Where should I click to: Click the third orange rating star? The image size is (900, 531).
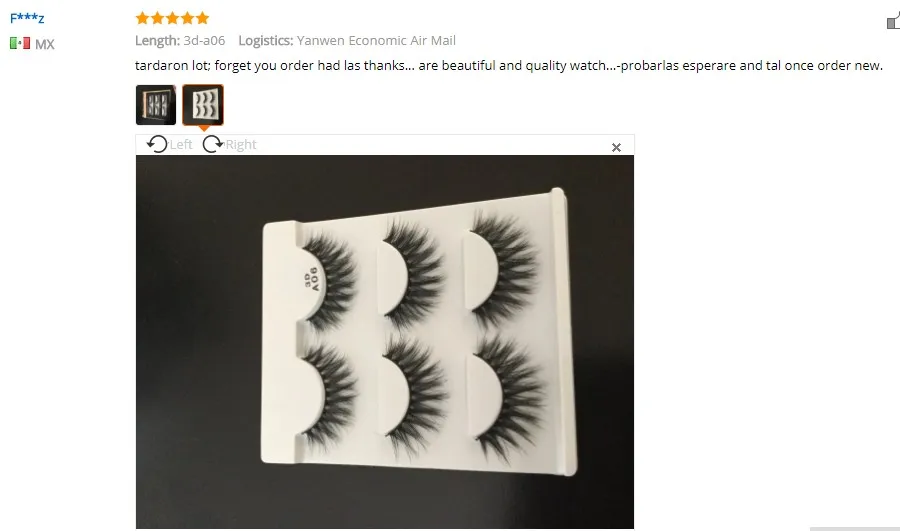[172, 18]
